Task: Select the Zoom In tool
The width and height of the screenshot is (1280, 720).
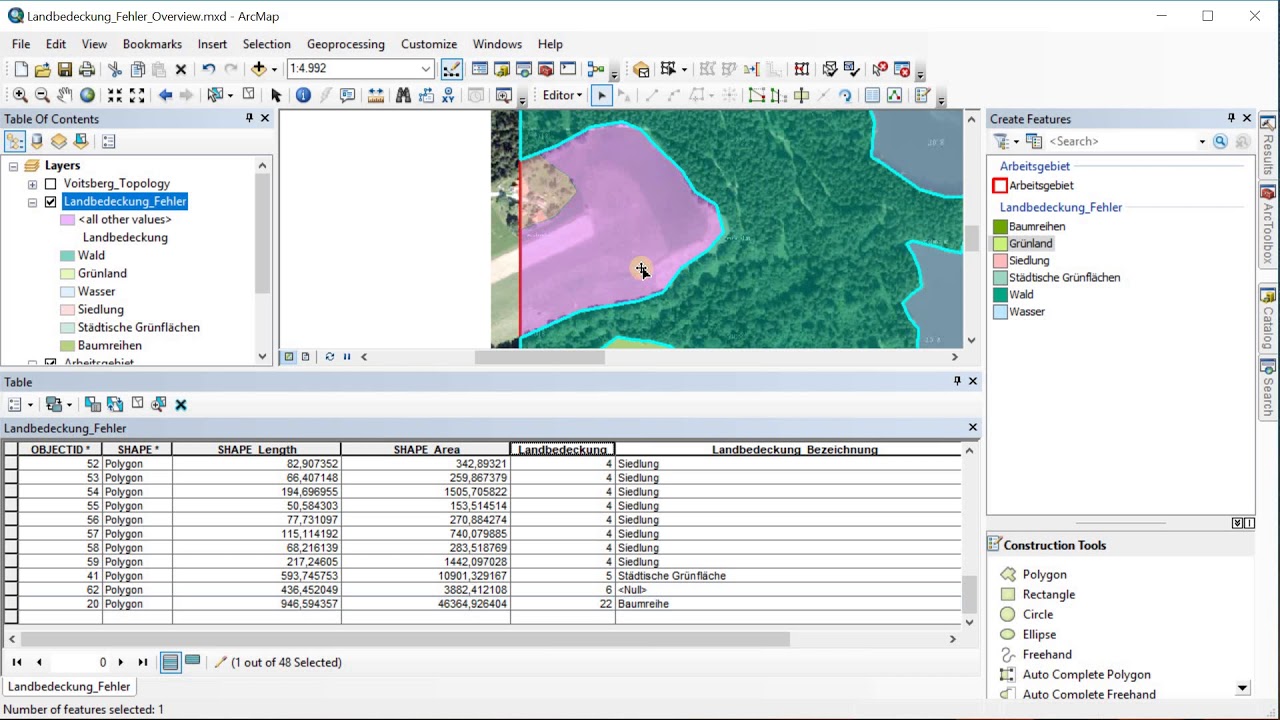Action: coord(19,95)
